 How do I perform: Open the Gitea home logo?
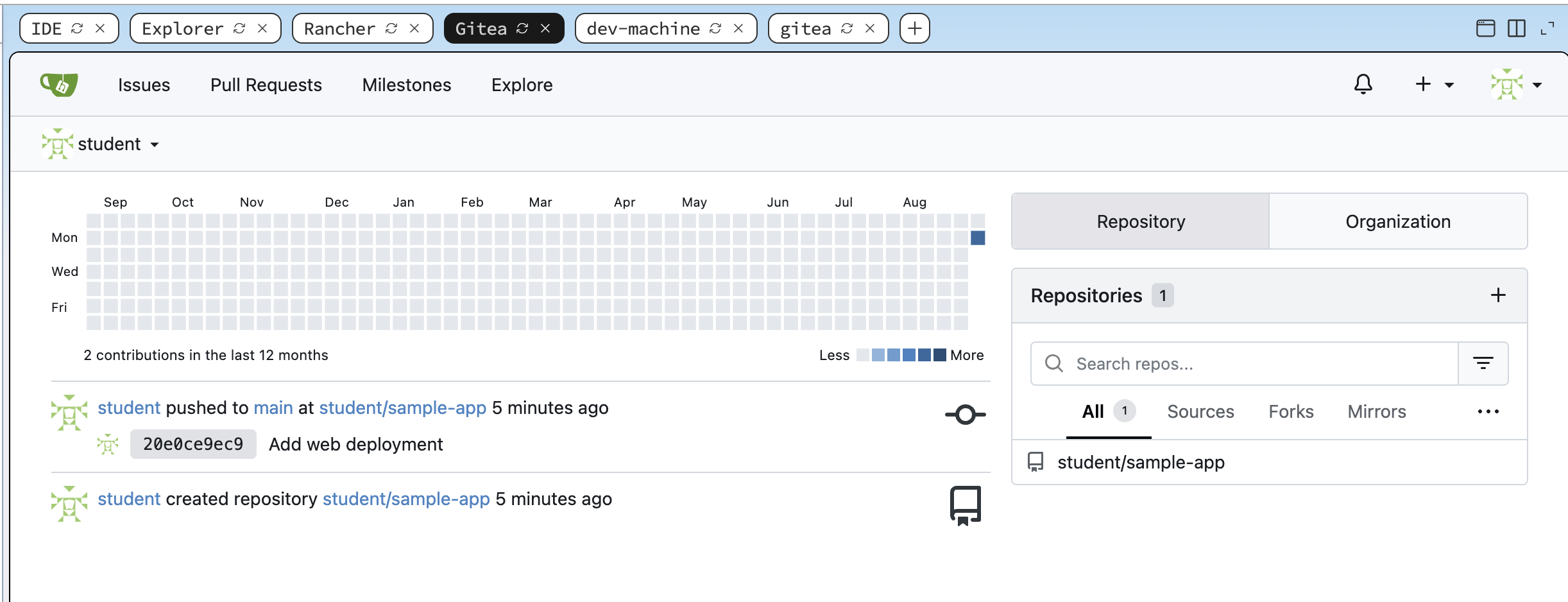click(x=59, y=84)
